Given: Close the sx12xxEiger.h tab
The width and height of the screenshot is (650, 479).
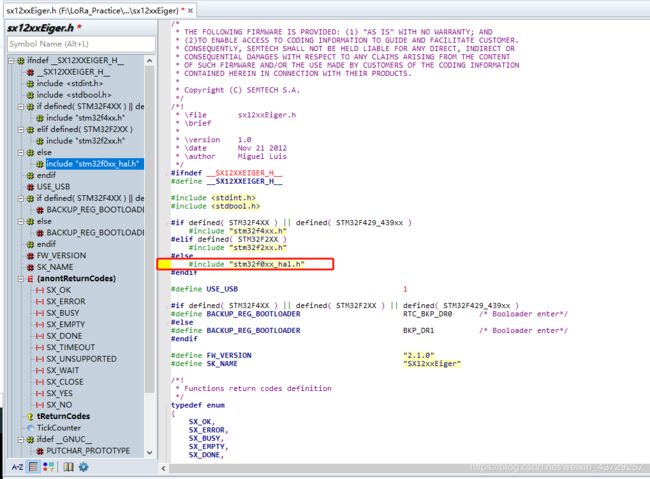Looking at the screenshot, I should [190, 11].
